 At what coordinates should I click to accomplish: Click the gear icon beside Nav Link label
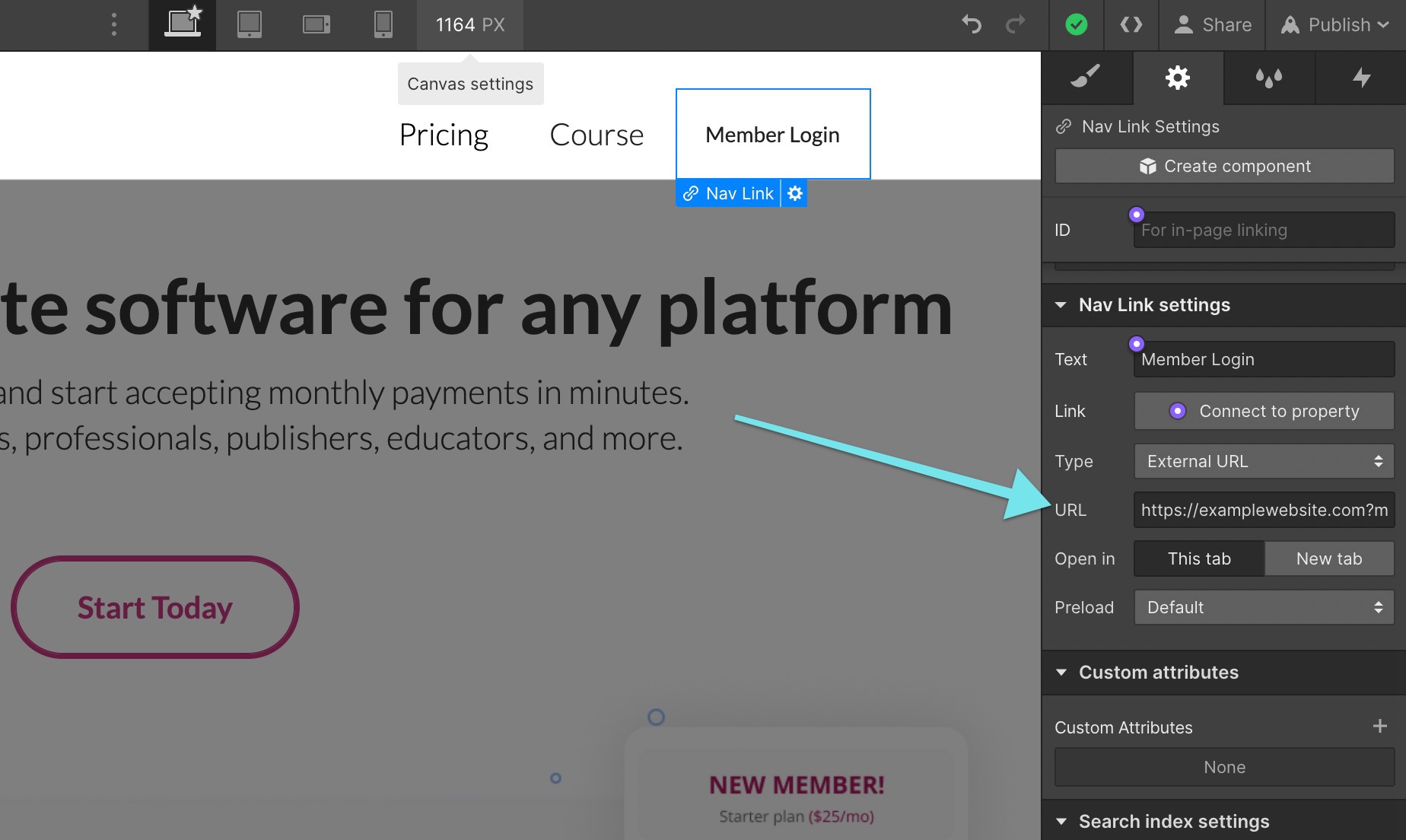(x=795, y=193)
